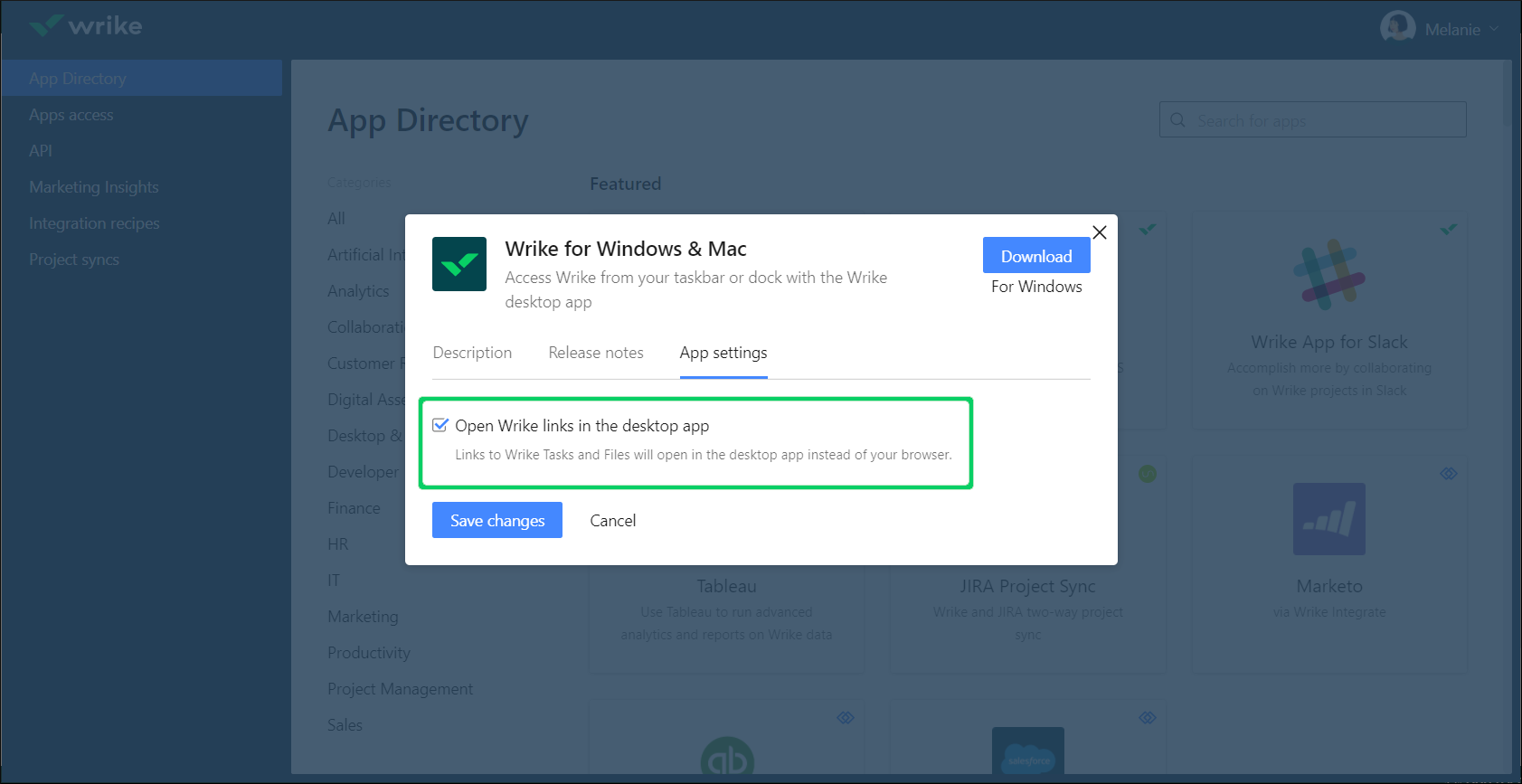The image size is (1522, 784).
Task: Click Save changes button
Action: [x=497, y=520]
